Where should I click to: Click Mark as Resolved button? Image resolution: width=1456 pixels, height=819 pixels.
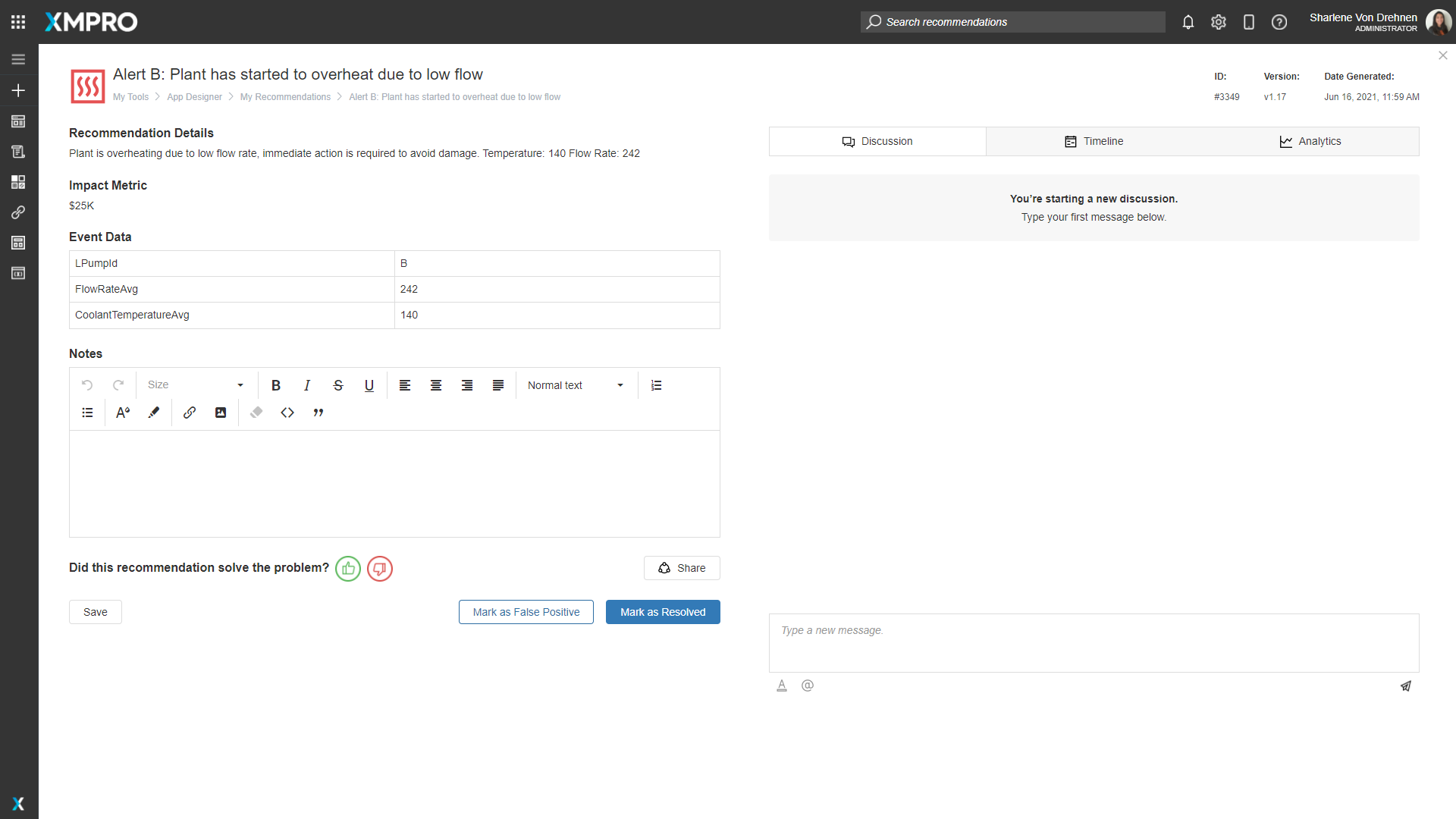[x=662, y=612]
